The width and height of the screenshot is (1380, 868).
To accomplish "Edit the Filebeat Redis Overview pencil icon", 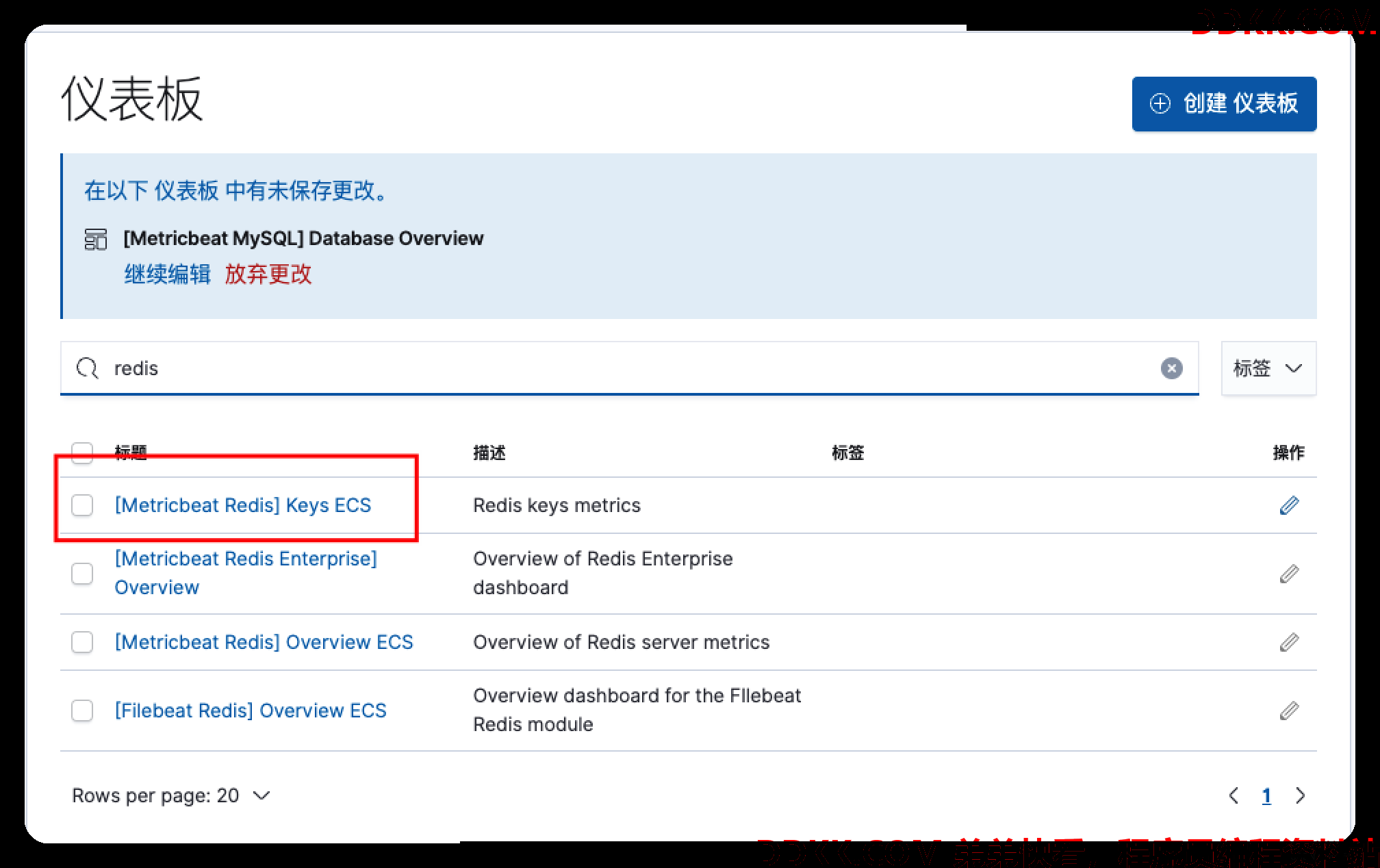I will click(1289, 711).
